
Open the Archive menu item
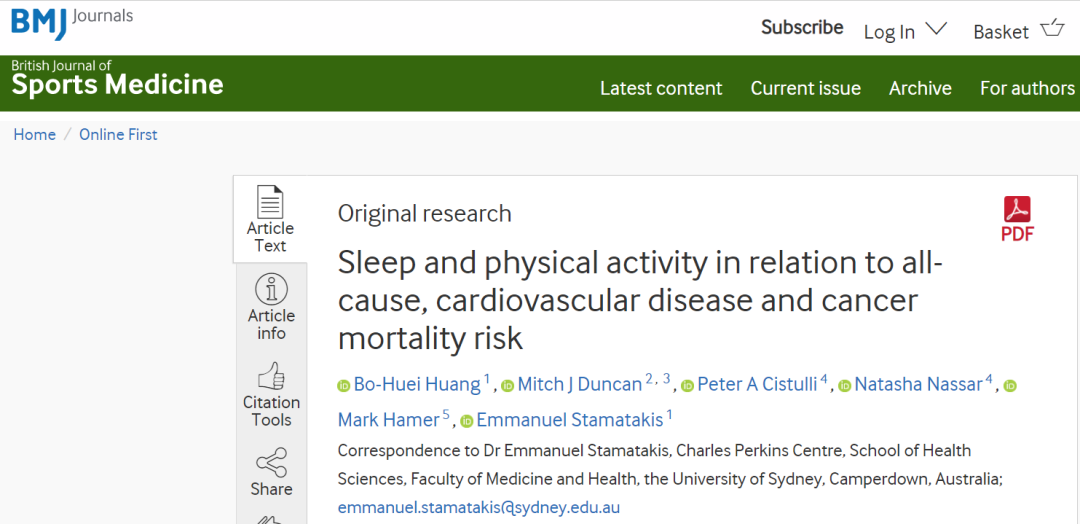pos(920,88)
